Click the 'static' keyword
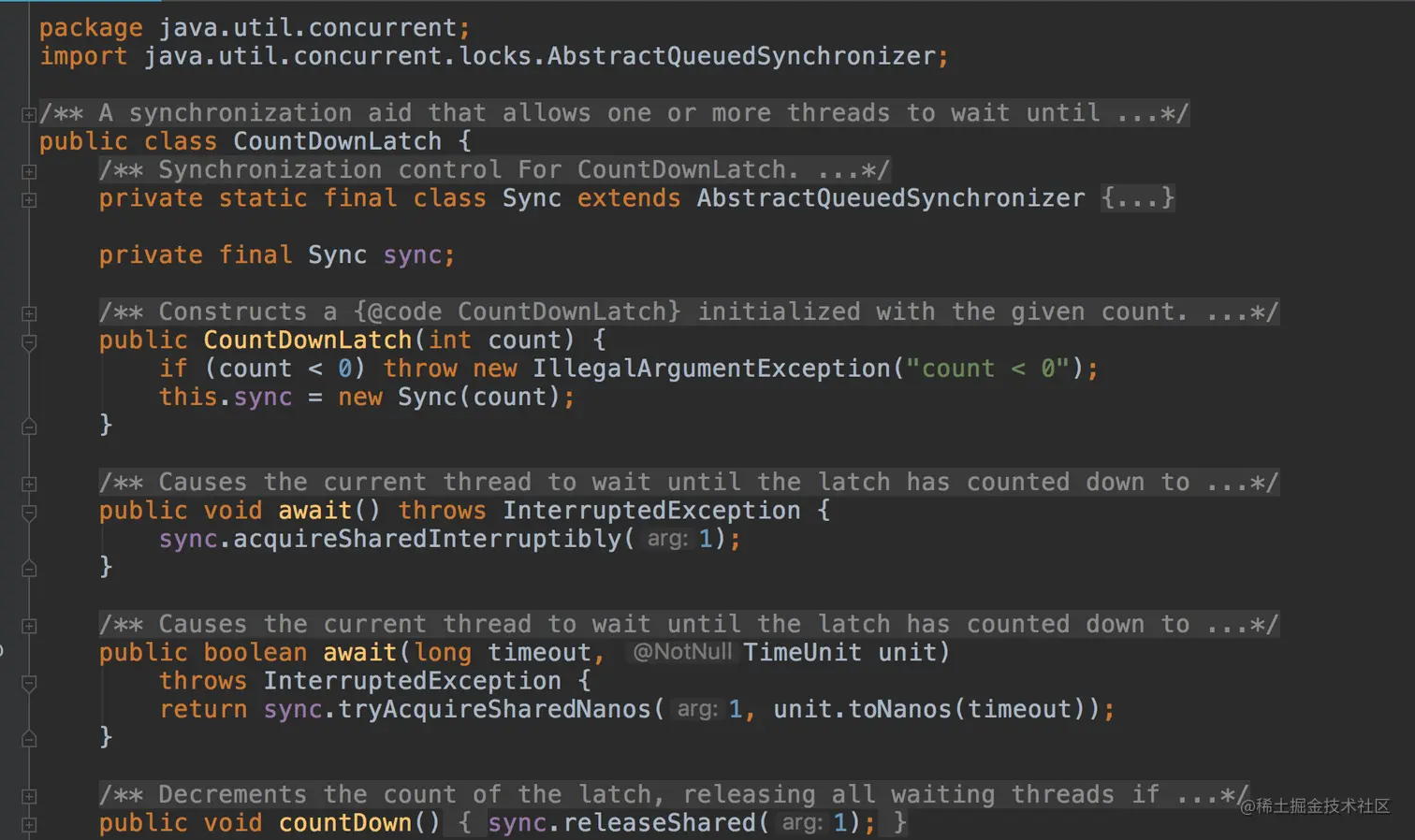The image size is (1415, 840). tap(263, 198)
